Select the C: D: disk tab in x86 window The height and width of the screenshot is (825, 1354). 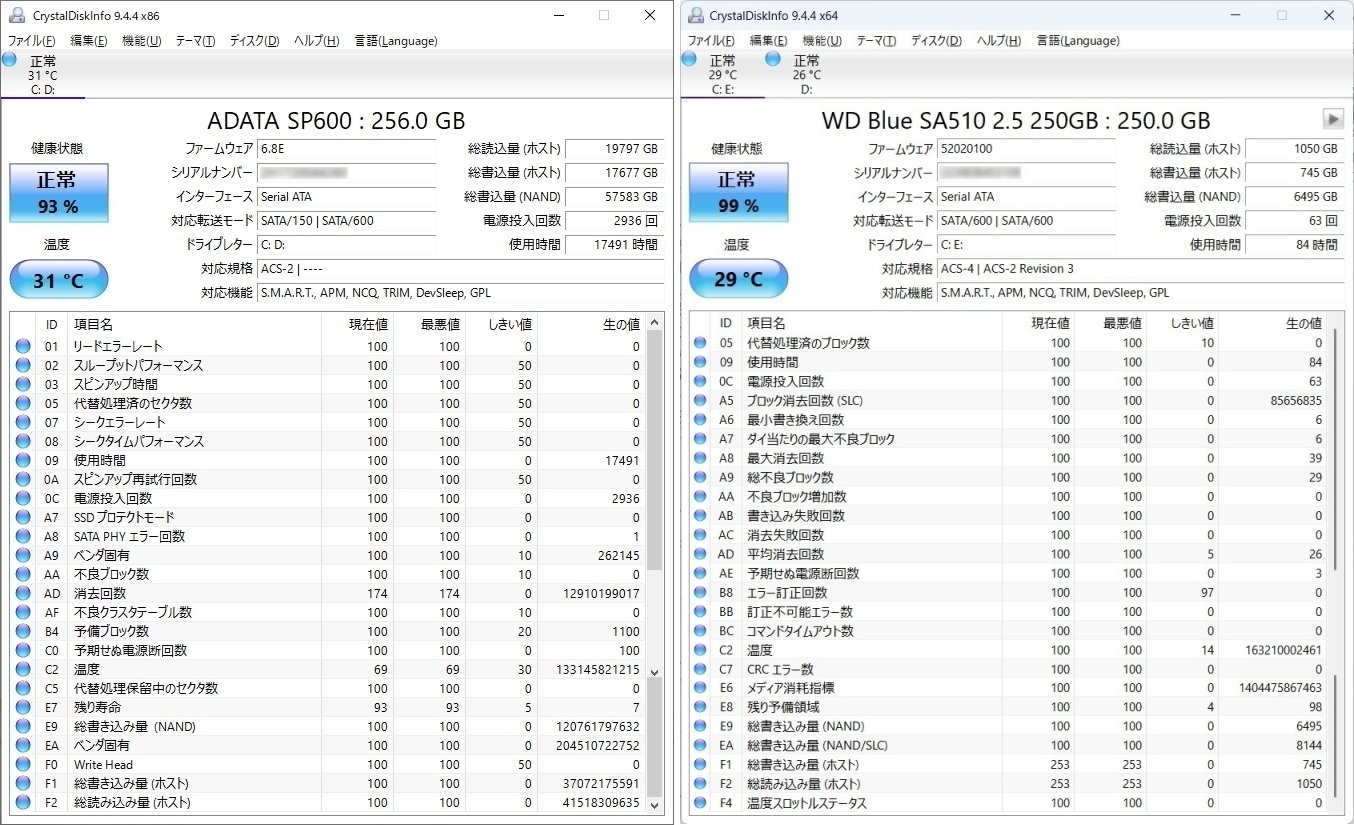point(42,74)
